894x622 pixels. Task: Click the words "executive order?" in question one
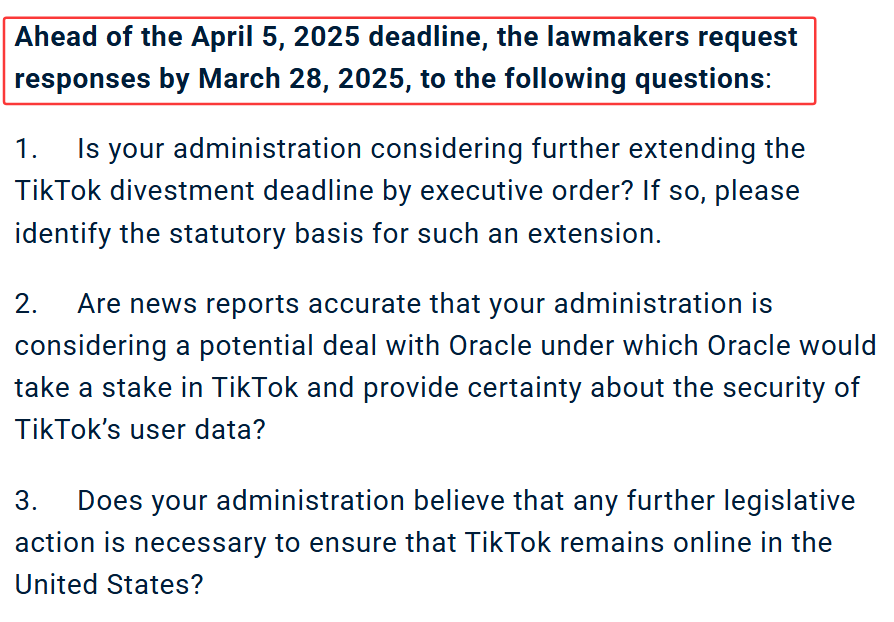[x=526, y=191]
